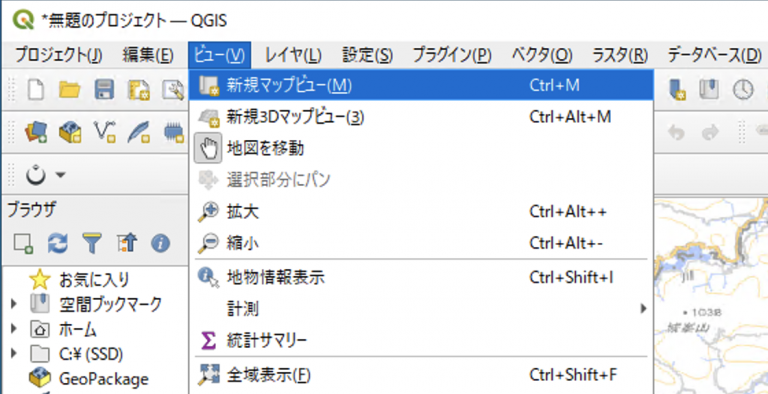The width and height of the screenshot is (768, 394).
Task: Open the データベース(D) menu
Action: point(715,55)
